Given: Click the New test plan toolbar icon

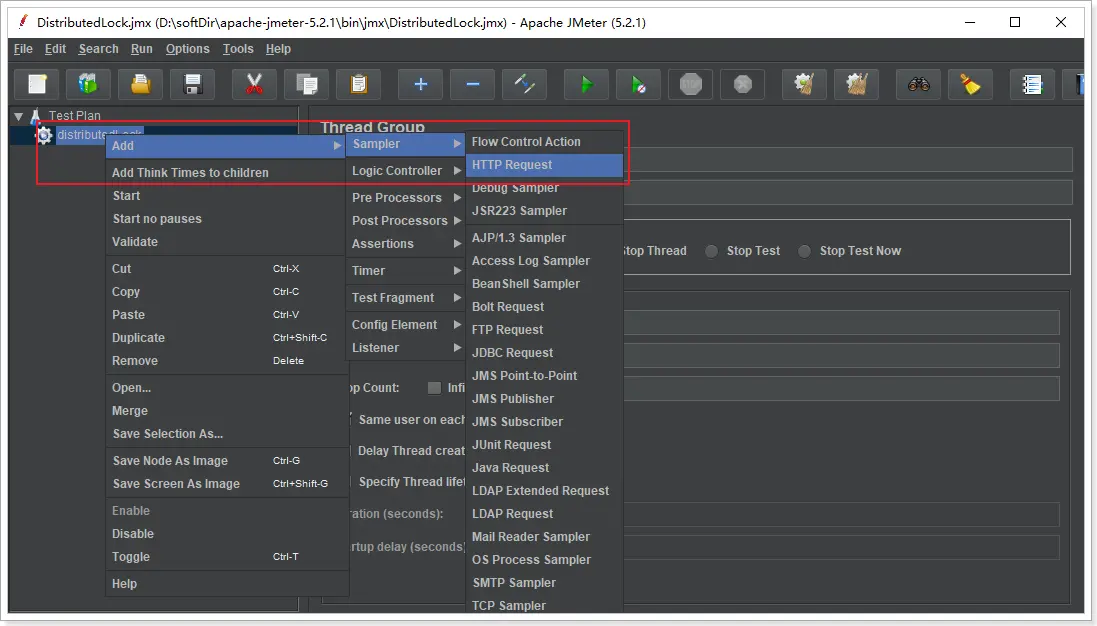Looking at the screenshot, I should [x=37, y=85].
